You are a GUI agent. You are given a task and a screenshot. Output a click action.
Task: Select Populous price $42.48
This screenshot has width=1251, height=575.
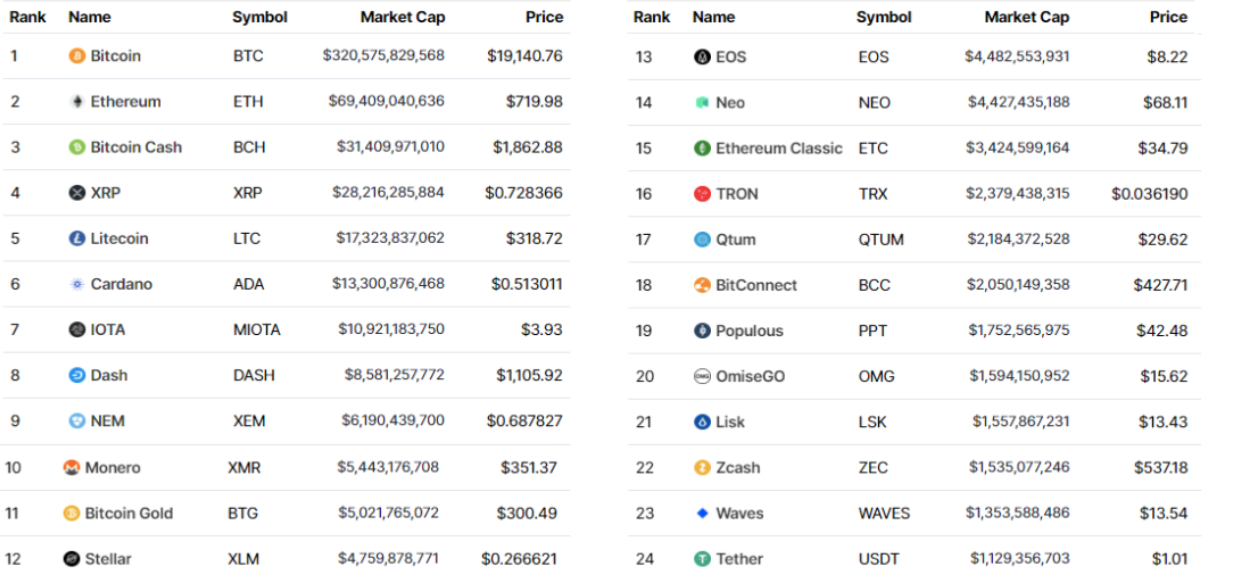pos(1163,331)
